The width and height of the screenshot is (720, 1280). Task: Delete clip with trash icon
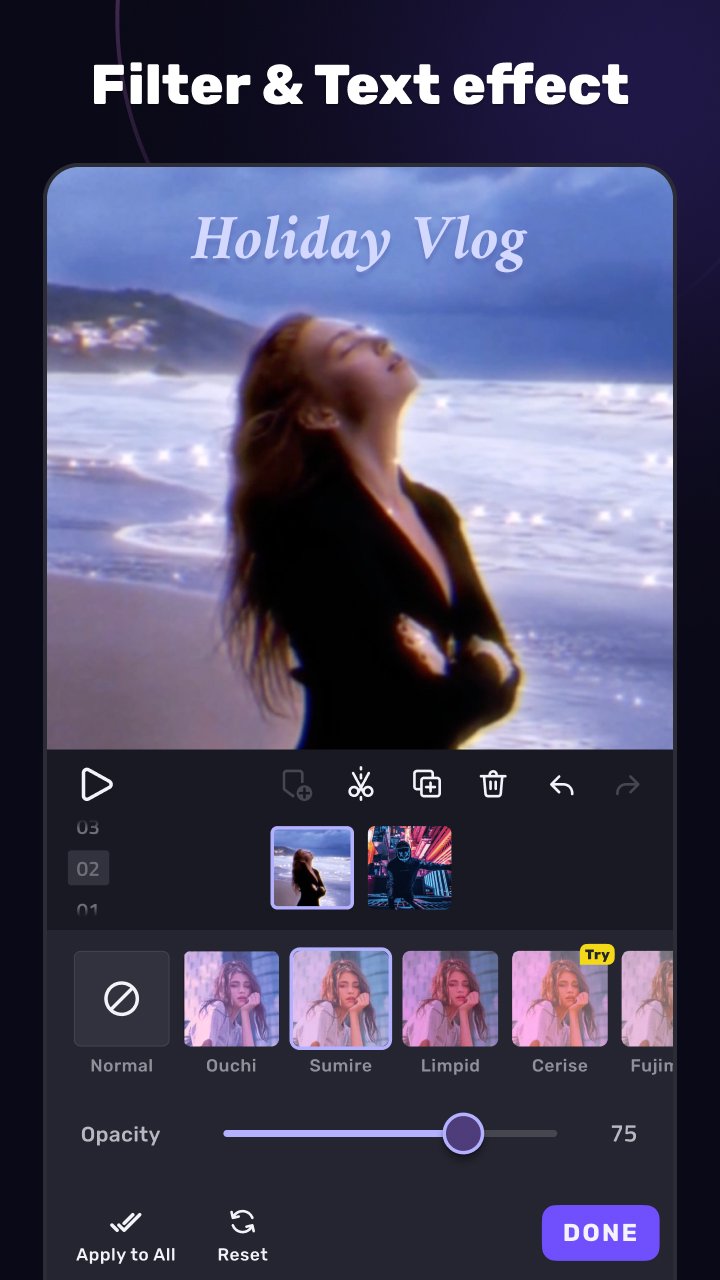point(493,784)
